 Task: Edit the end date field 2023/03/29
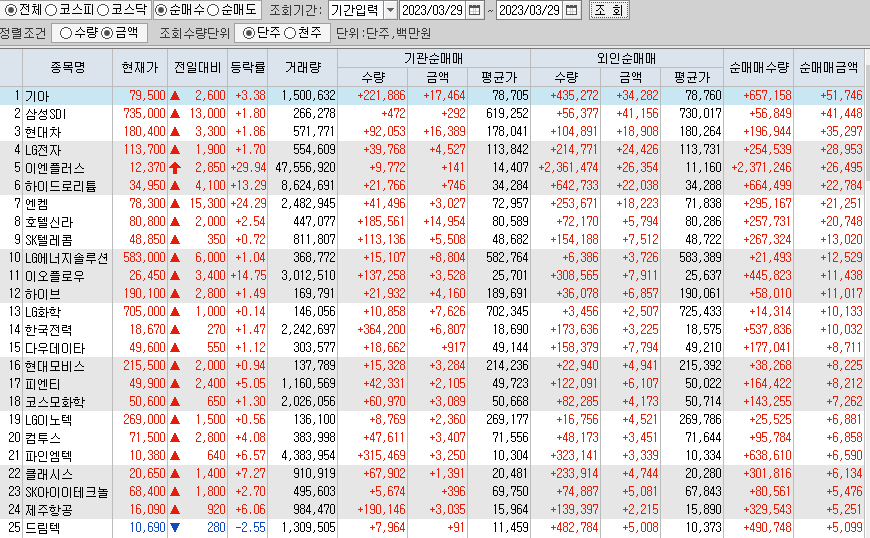(529, 10)
